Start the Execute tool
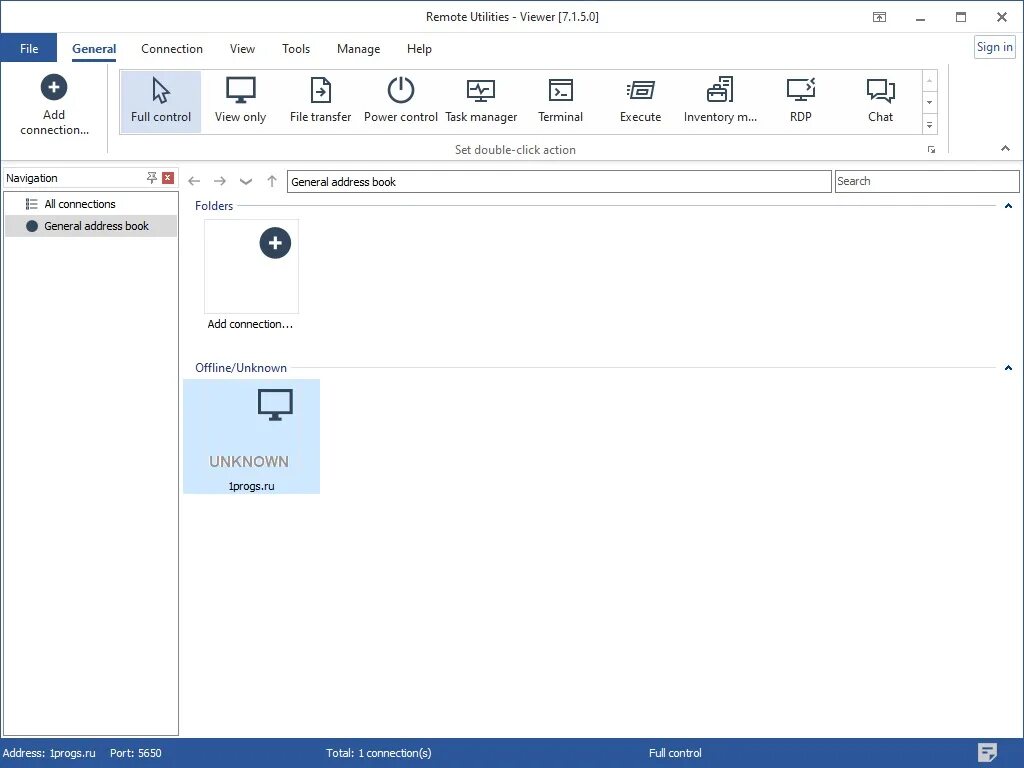1024x768 pixels. click(x=640, y=100)
